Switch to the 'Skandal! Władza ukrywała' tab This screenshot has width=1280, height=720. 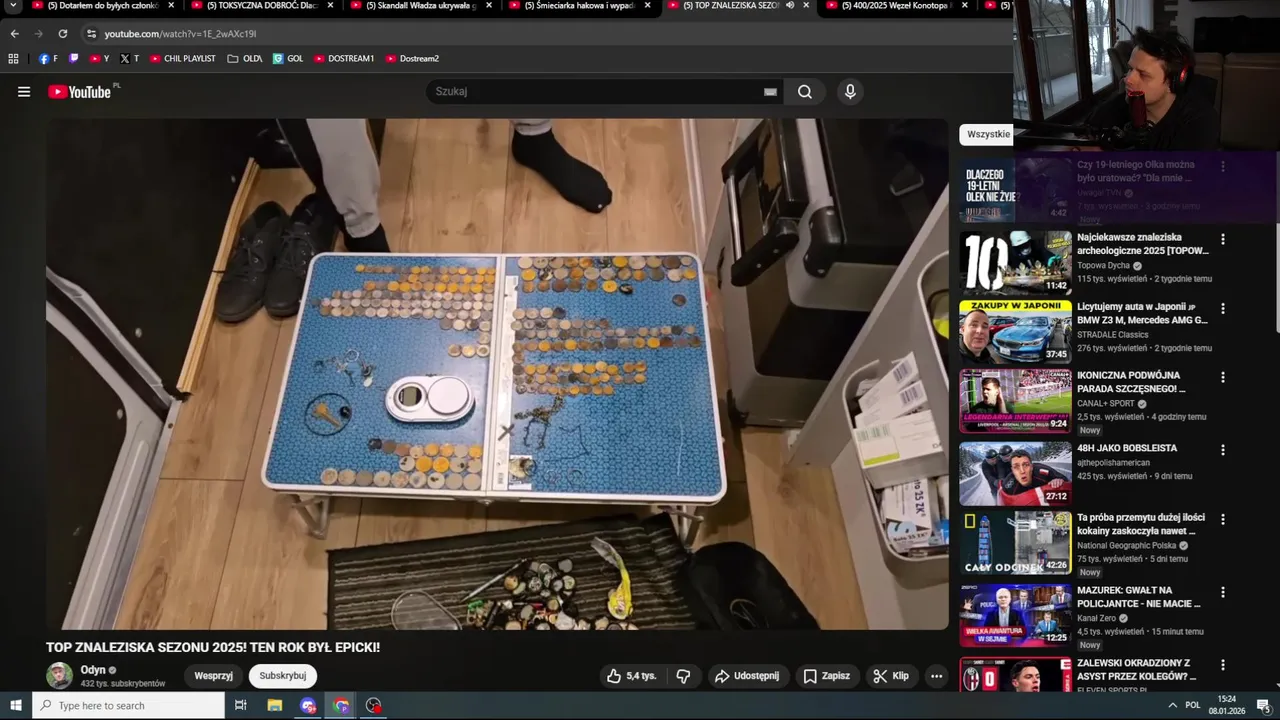pos(418,6)
